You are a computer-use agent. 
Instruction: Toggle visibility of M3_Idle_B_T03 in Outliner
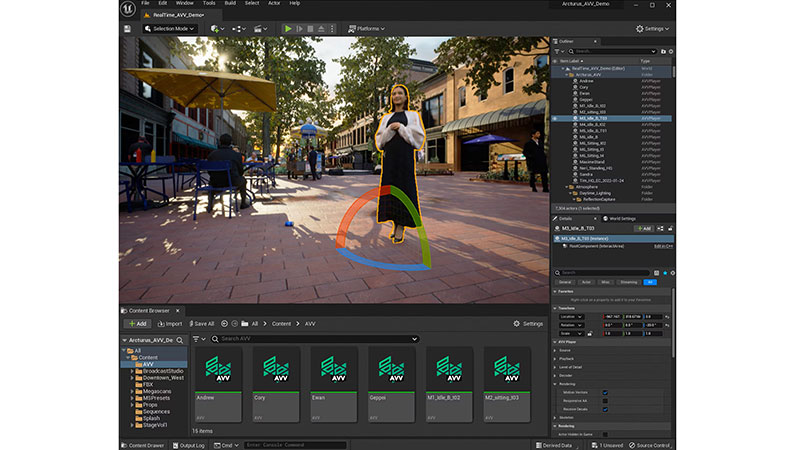(556, 118)
